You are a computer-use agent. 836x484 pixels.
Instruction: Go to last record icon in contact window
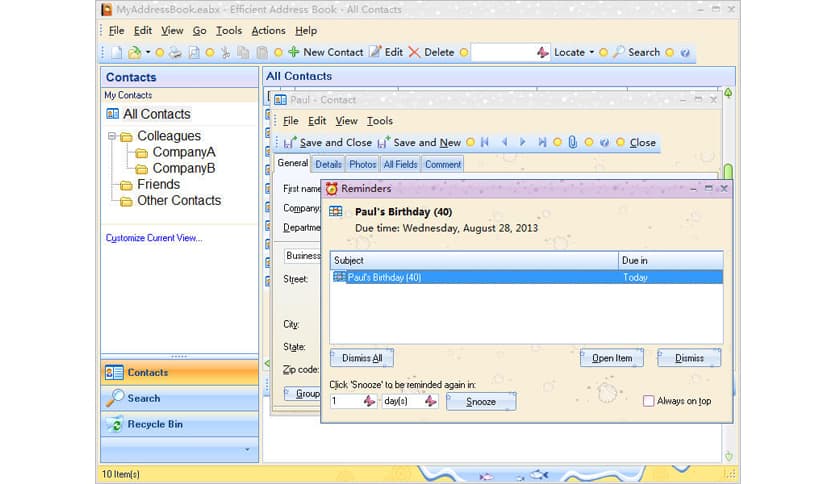pos(542,142)
